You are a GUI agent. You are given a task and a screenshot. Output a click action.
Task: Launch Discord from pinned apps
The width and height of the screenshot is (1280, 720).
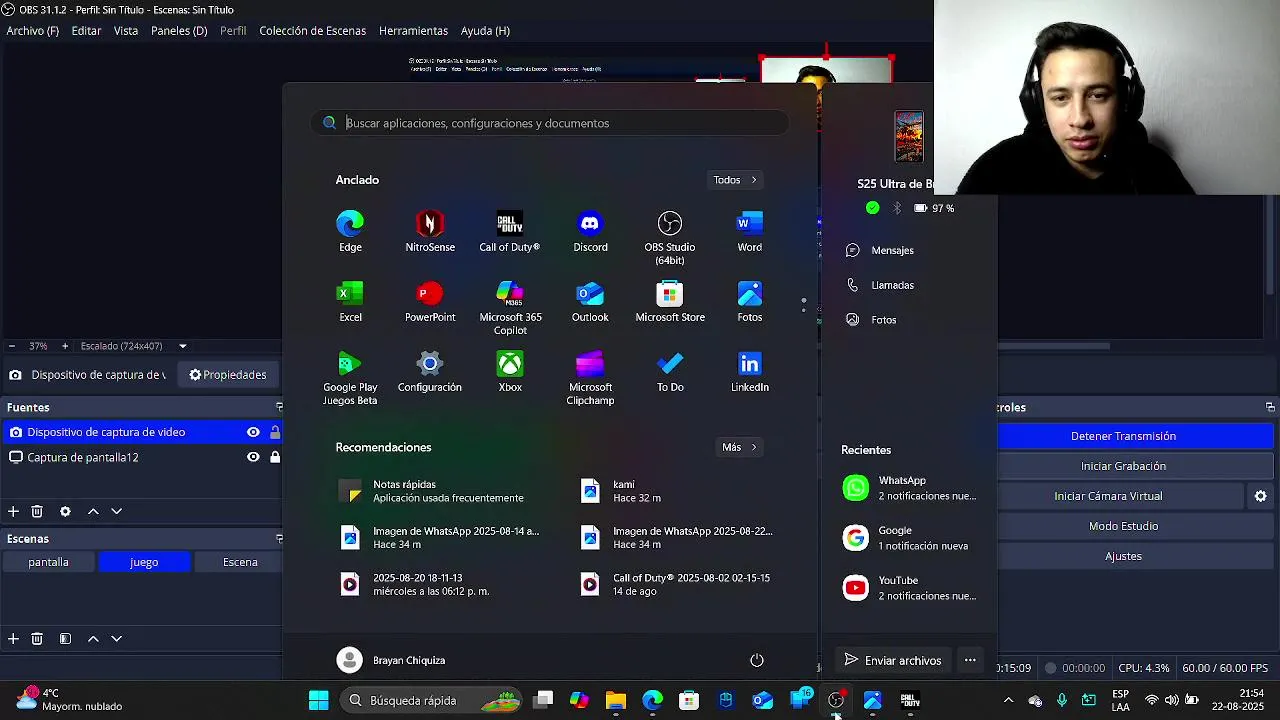coord(590,231)
